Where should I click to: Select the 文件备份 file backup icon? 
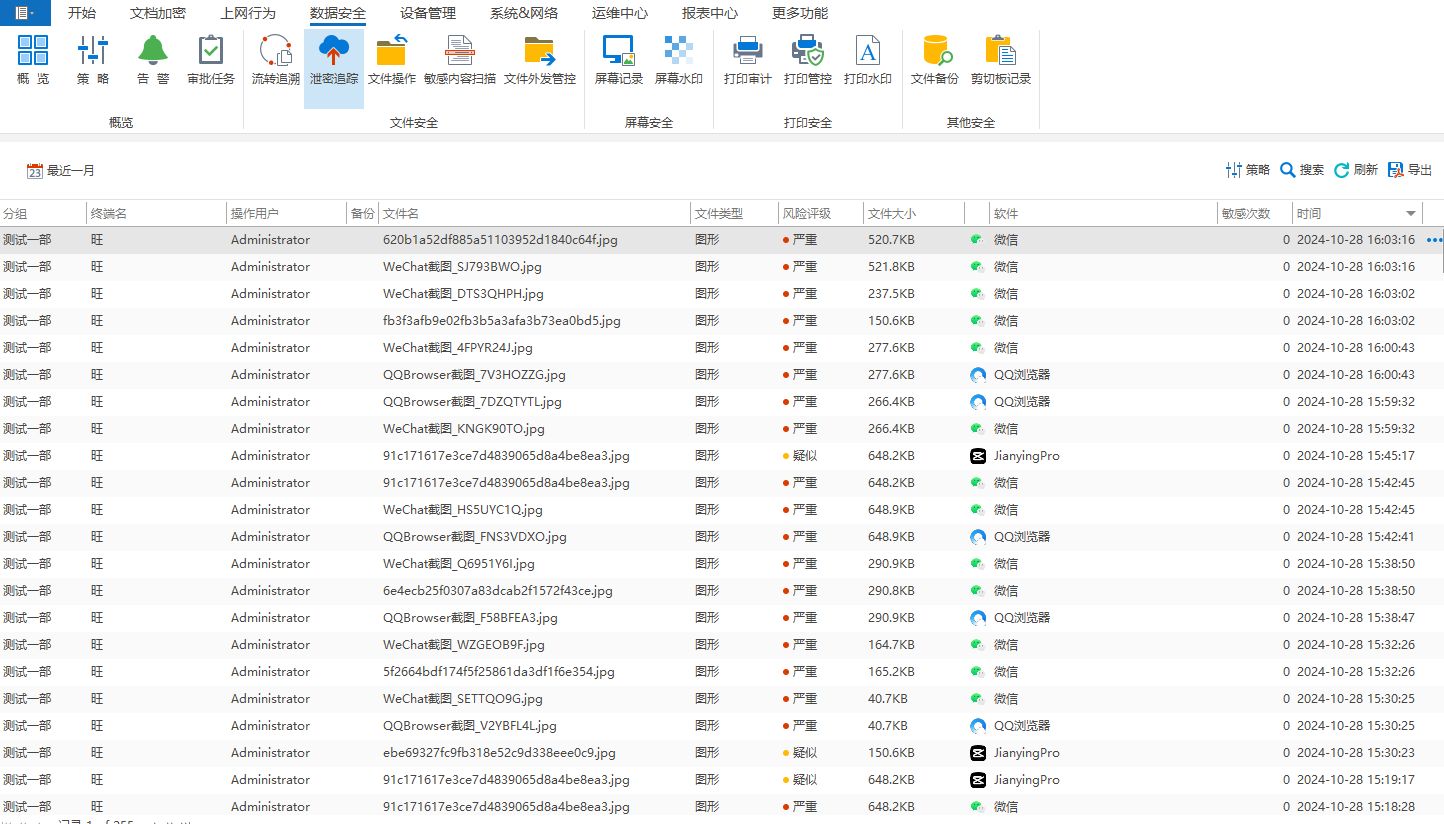(934, 60)
